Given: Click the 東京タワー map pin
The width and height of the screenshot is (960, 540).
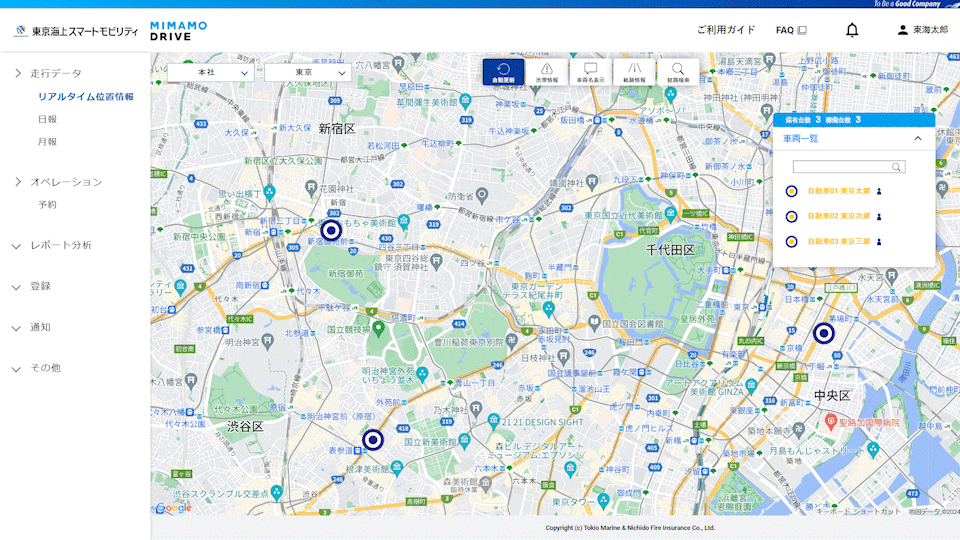Looking at the screenshot, I should [603, 501].
